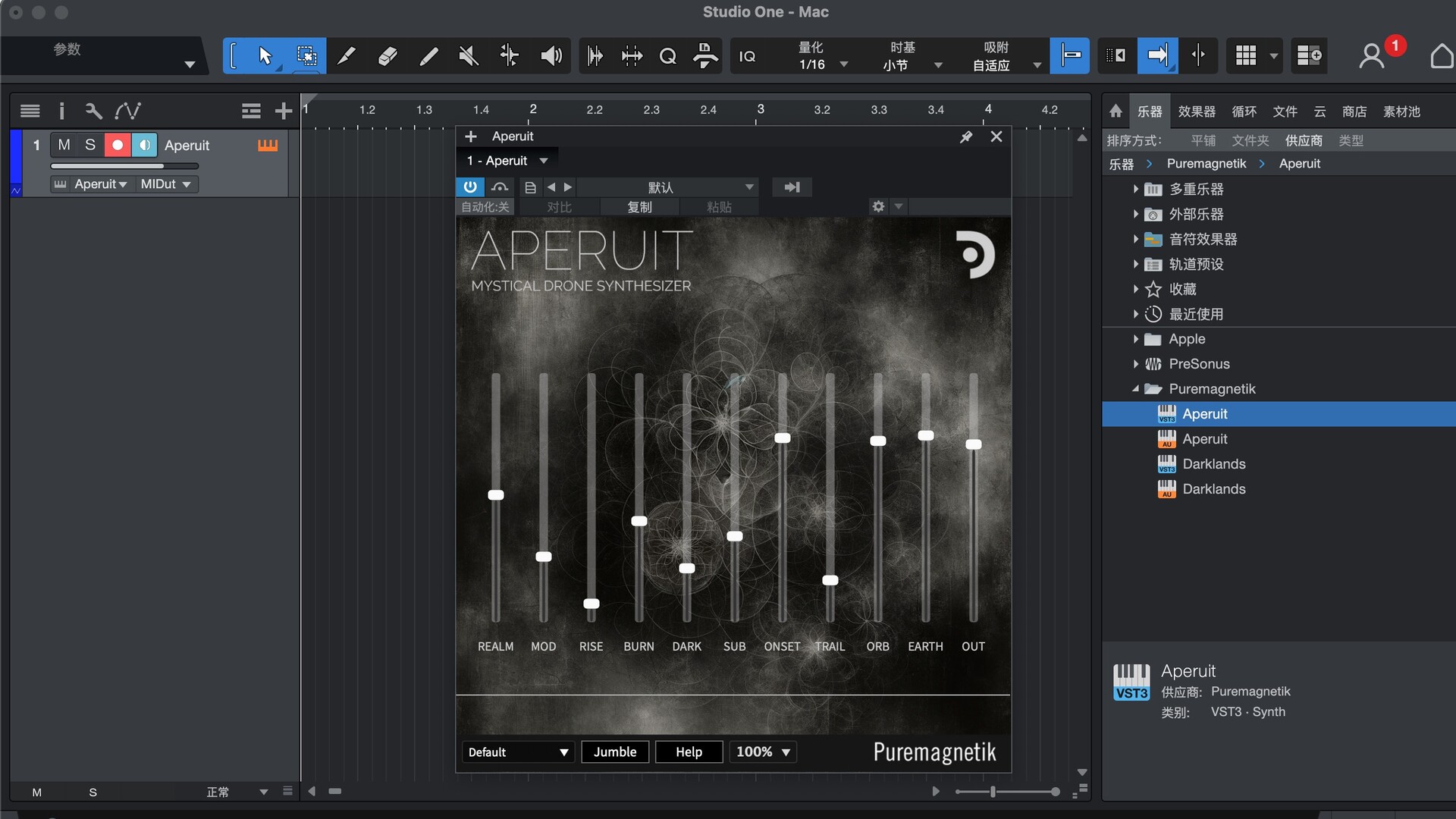The image size is (1456, 819).
Task: Open plugin settings gear icon
Action: [878, 206]
